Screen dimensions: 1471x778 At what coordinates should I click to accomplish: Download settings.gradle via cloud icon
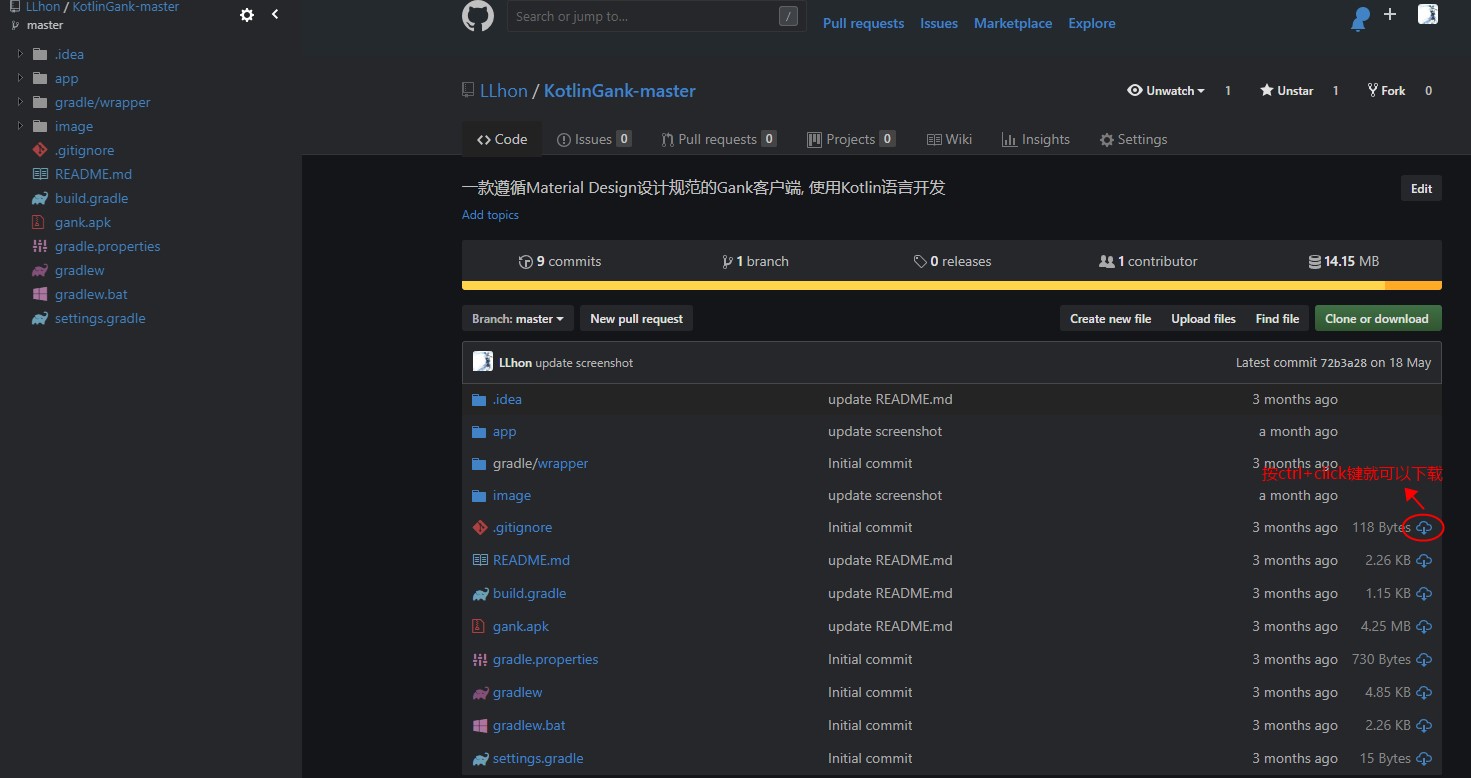click(x=1424, y=758)
